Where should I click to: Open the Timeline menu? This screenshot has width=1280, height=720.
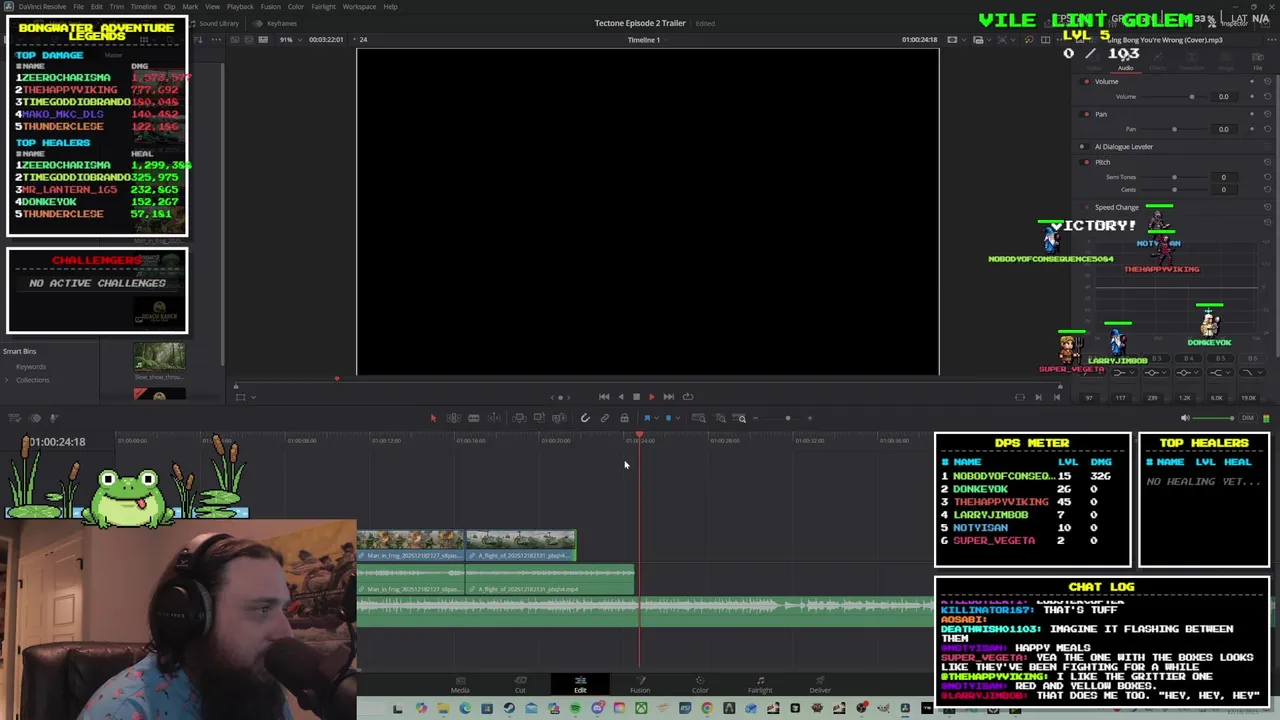tap(143, 6)
